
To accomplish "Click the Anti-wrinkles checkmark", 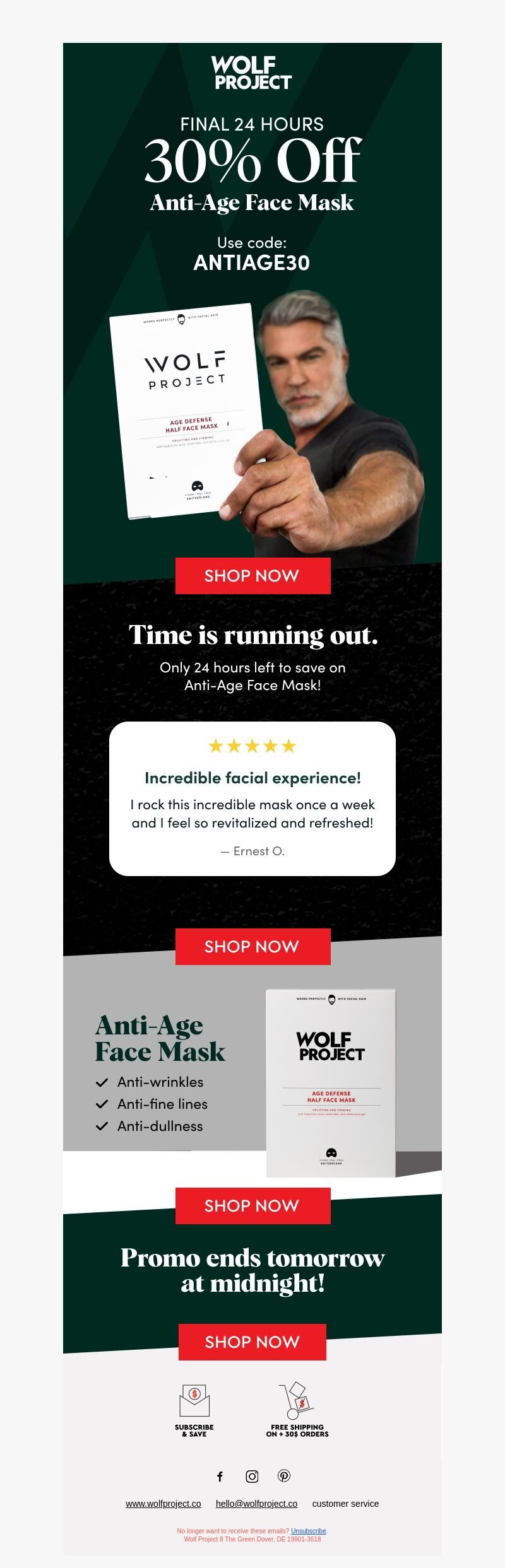I will tap(102, 1083).
